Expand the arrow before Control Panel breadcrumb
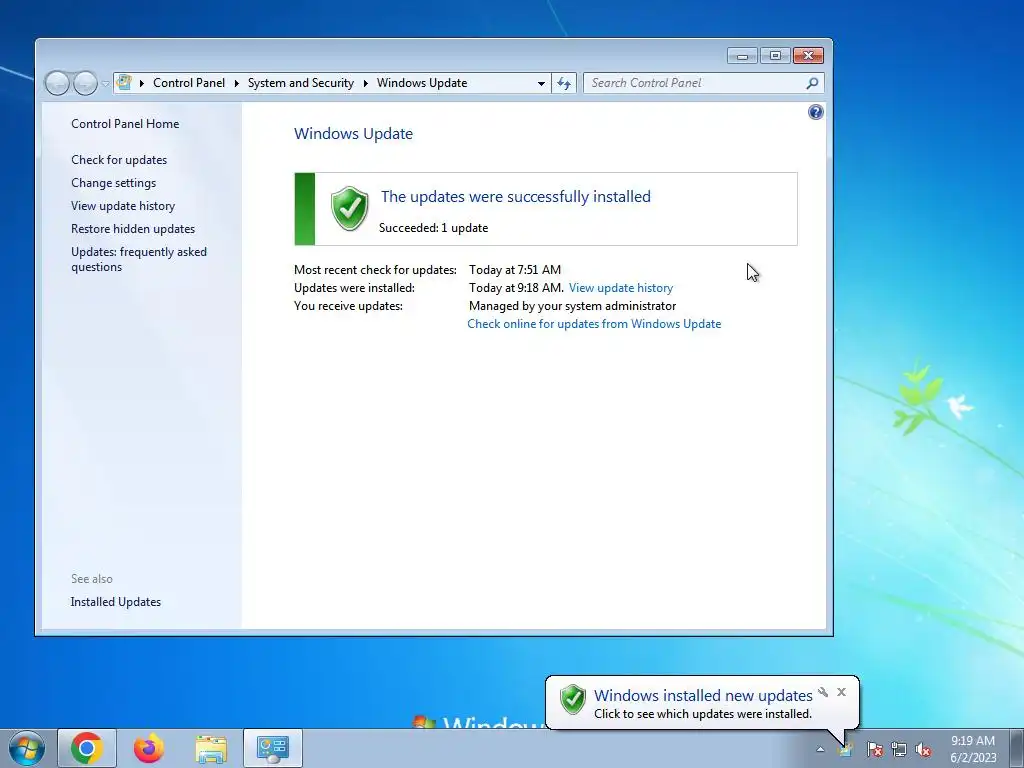 coord(142,83)
